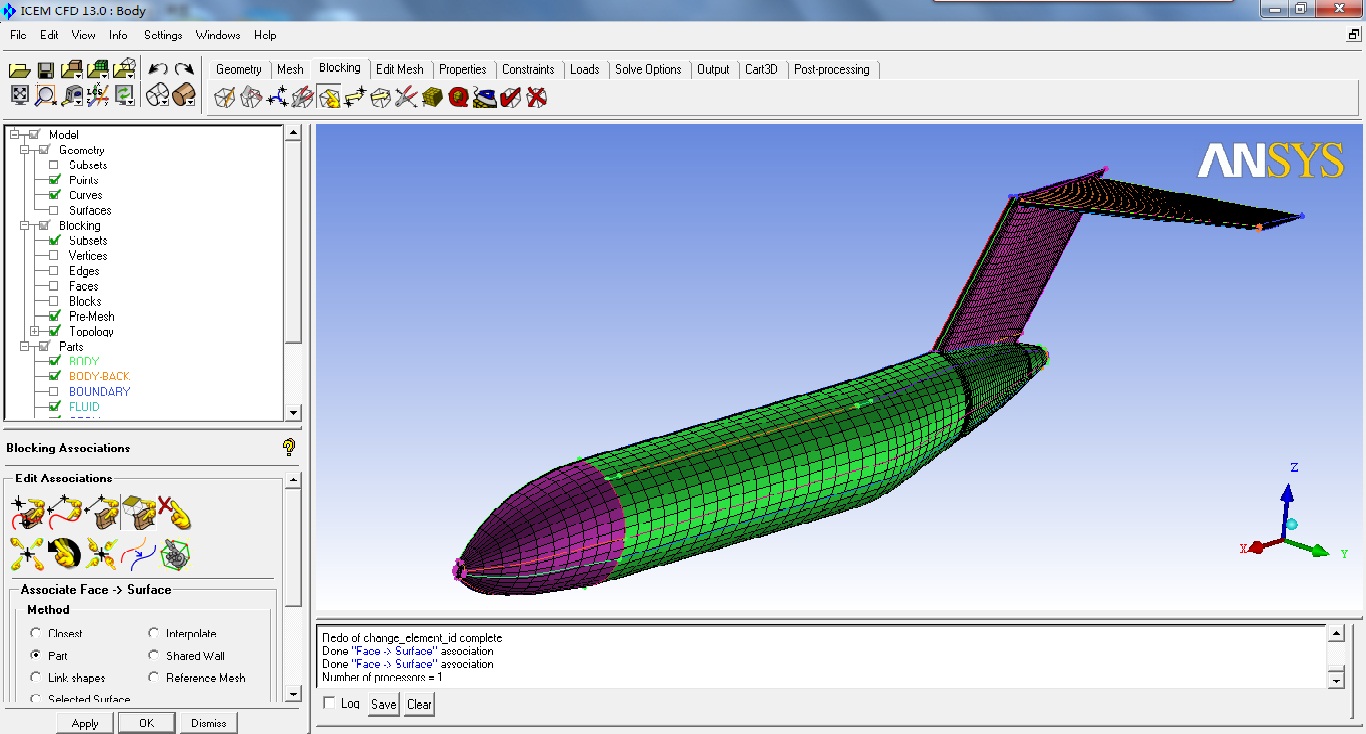This screenshot has height=734, width=1366.
Task: Click the Undo arrow icon
Action: [157, 70]
